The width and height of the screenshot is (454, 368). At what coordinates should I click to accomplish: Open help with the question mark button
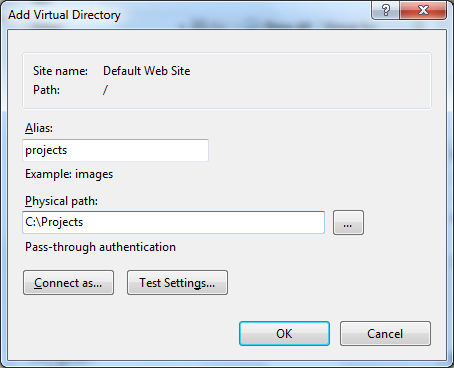point(386,10)
